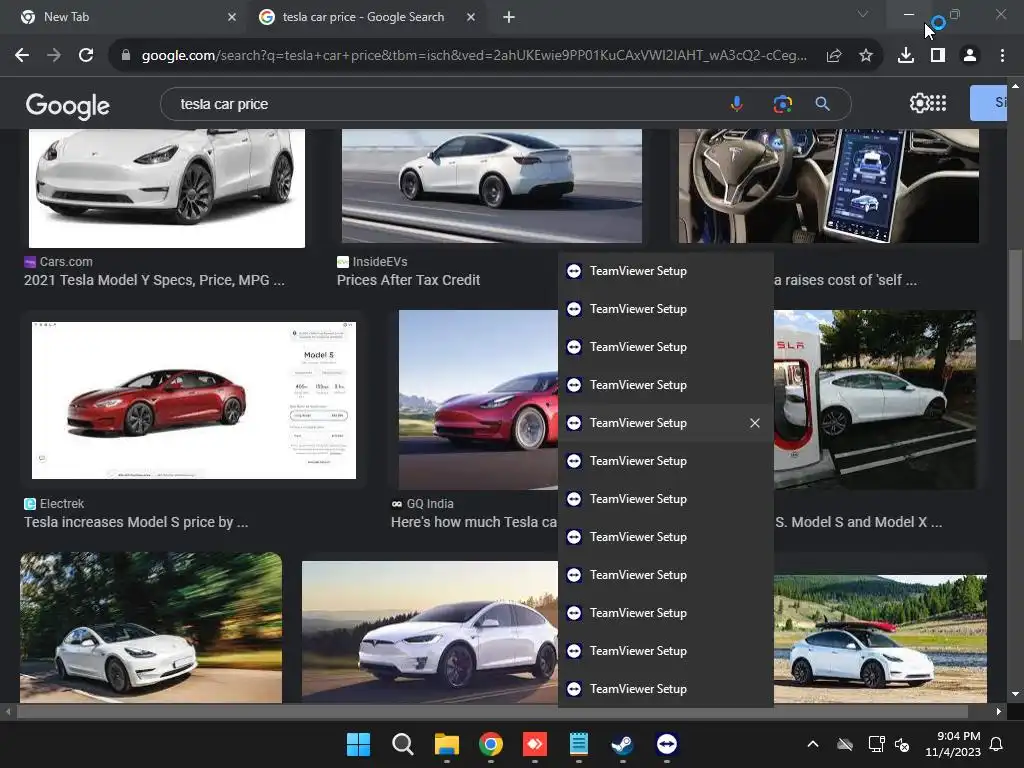Open Steam from taskbar
1024x768 pixels.
click(622, 744)
